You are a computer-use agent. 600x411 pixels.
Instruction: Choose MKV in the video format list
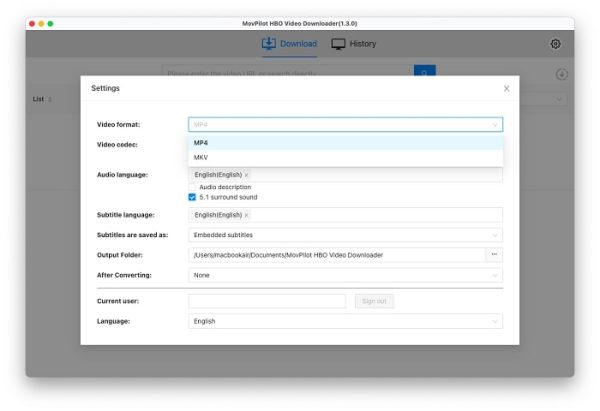click(x=346, y=158)
